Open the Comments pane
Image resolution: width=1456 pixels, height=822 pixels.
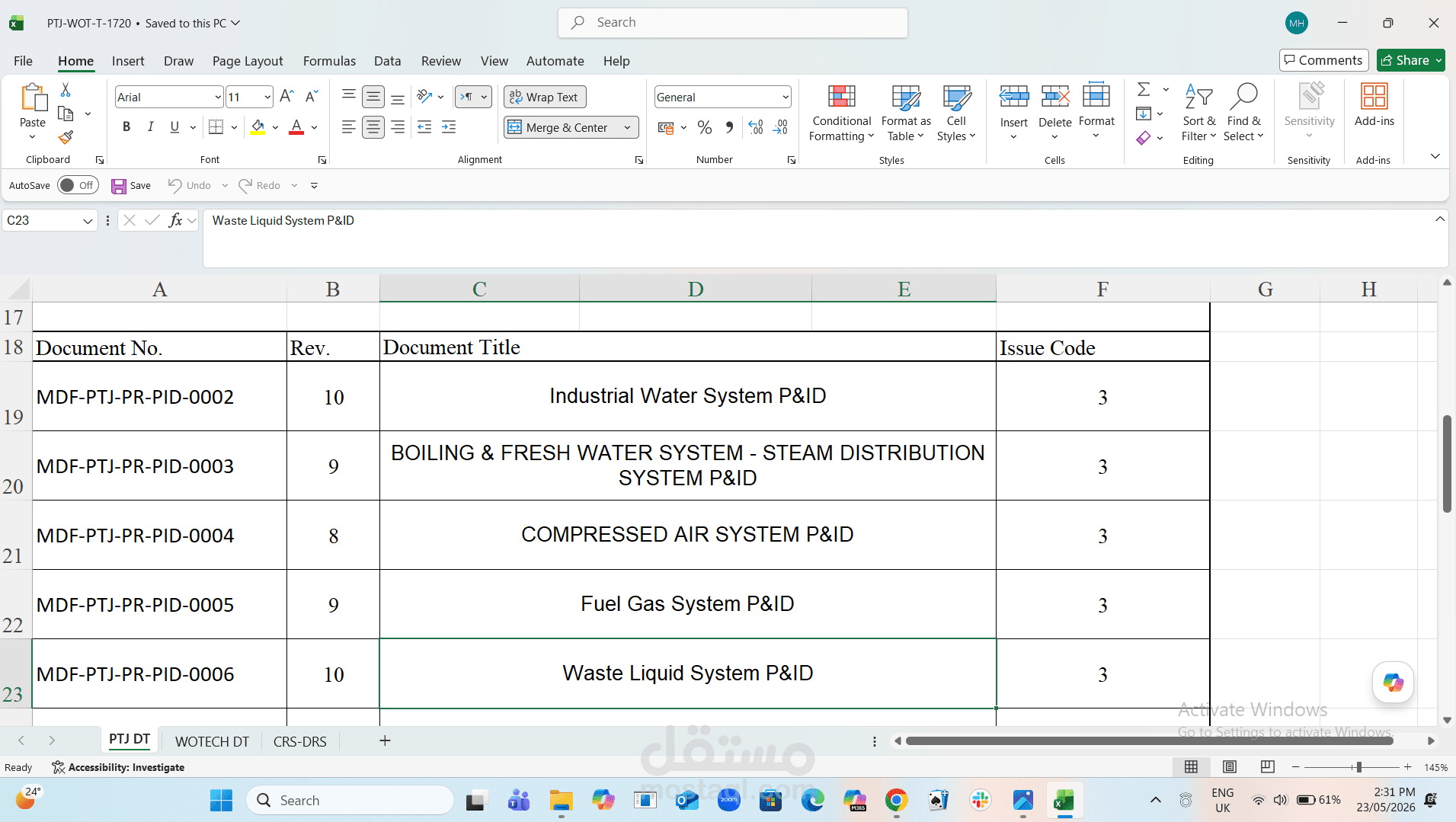coord(1323,60)
